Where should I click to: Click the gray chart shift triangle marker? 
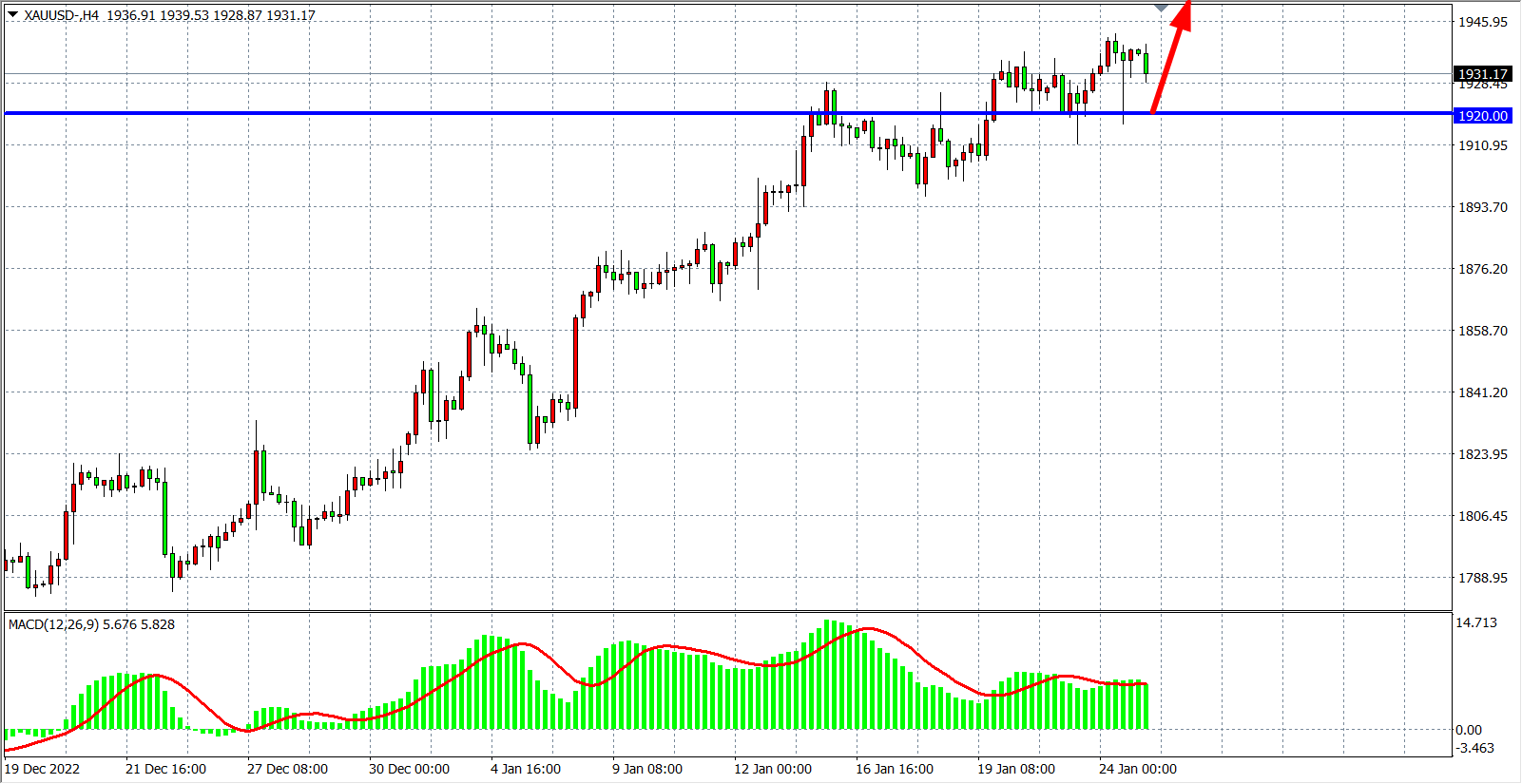(x=1161, y=8)
